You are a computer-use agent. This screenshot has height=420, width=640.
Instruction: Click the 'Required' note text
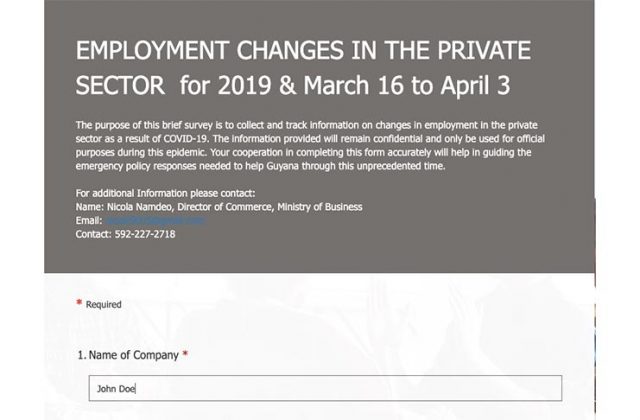click(x=104, y=304)
